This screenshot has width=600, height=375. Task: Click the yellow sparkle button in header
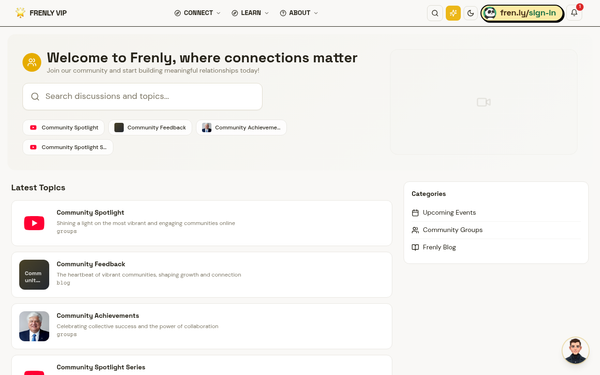coord(453,13)
